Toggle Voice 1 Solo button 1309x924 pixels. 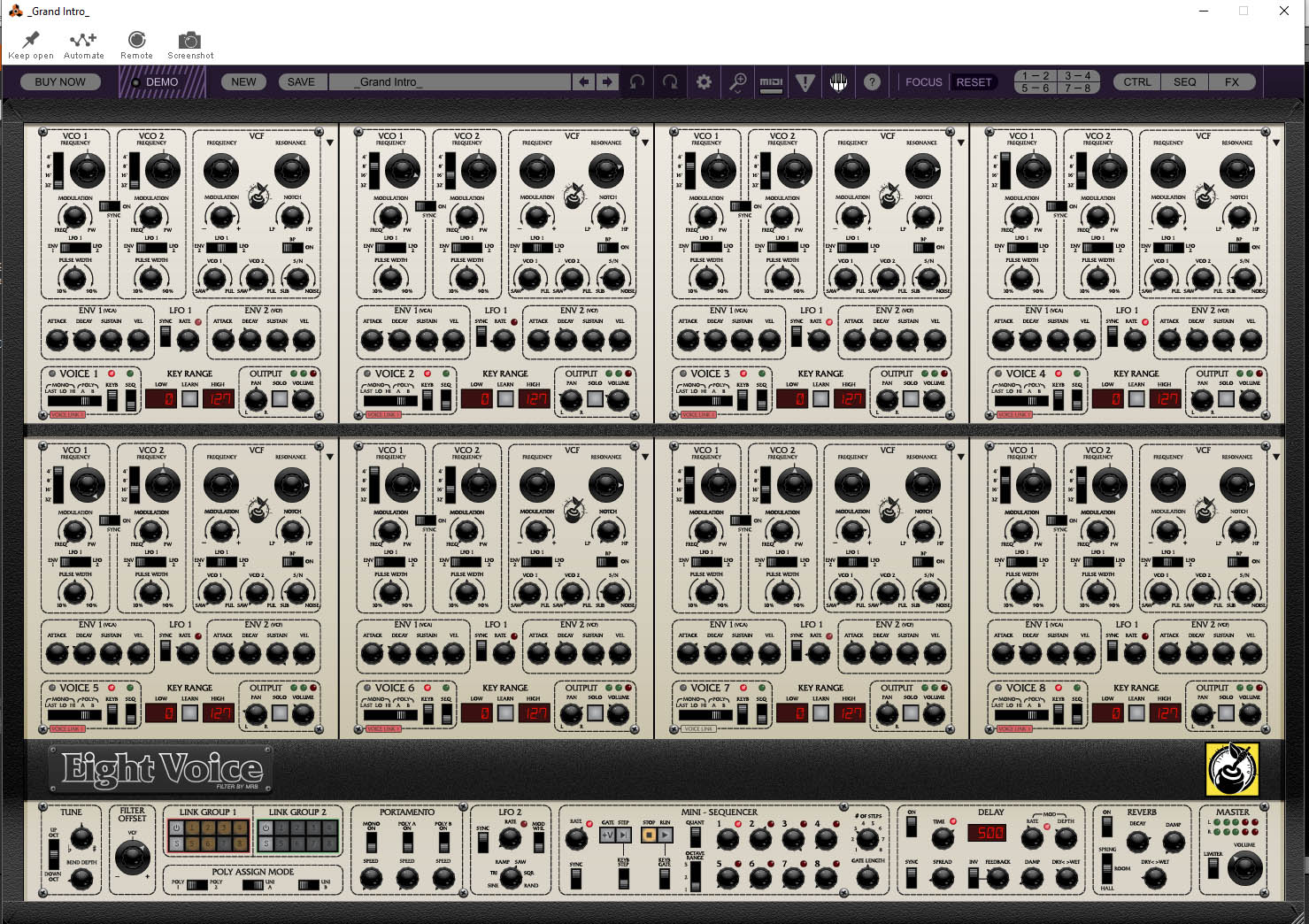280,399
